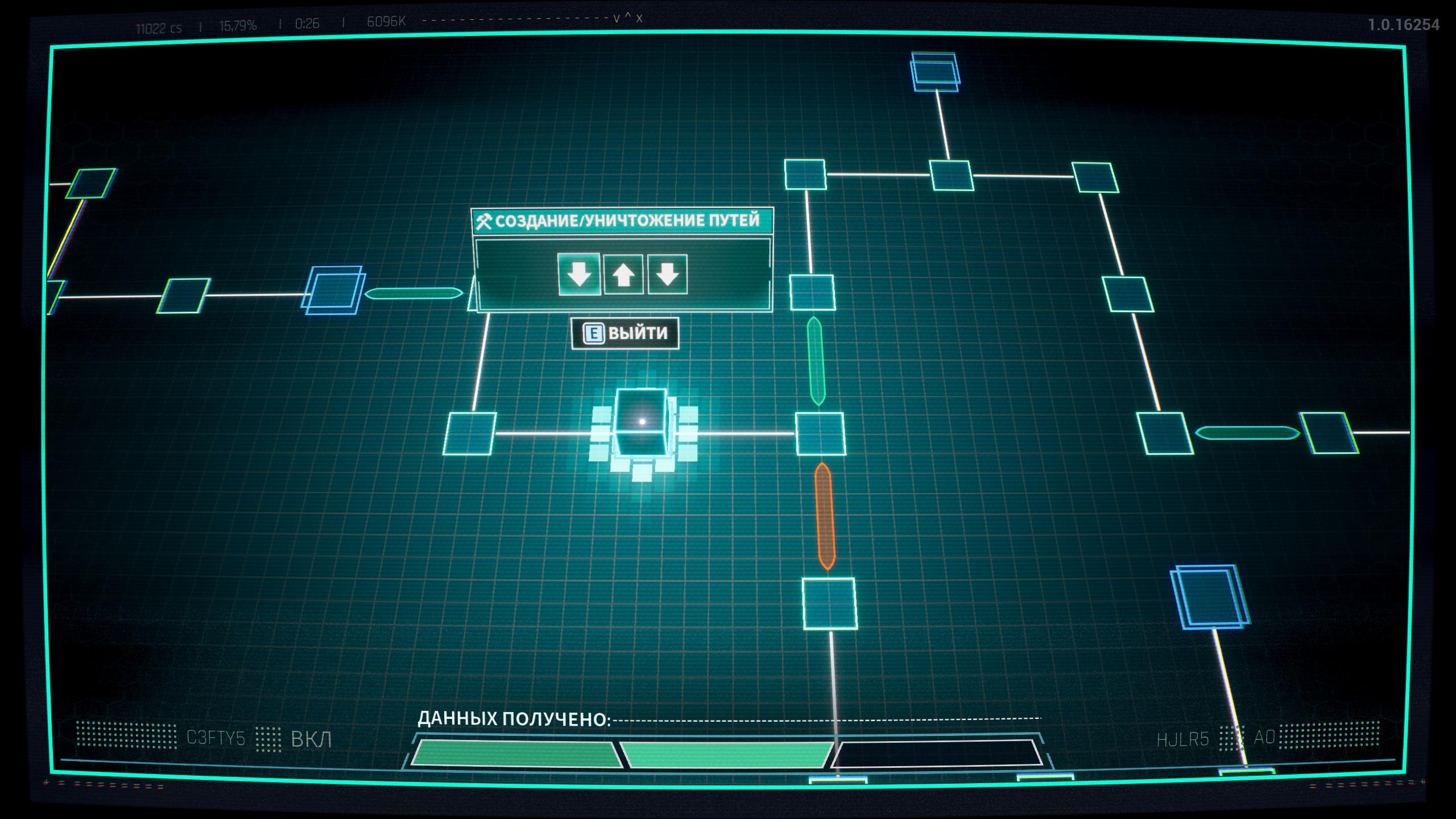Viewport: 1456px width, 819px height.
Task: Toggle the ВКЛ indicator at bottom left
Action: (311, 739)
